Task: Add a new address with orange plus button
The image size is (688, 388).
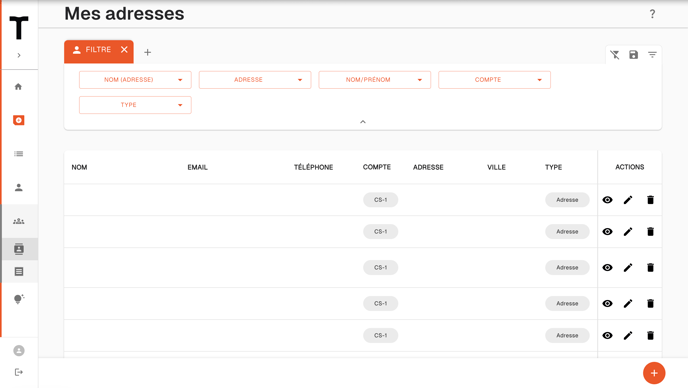Action: pos(654,373)
